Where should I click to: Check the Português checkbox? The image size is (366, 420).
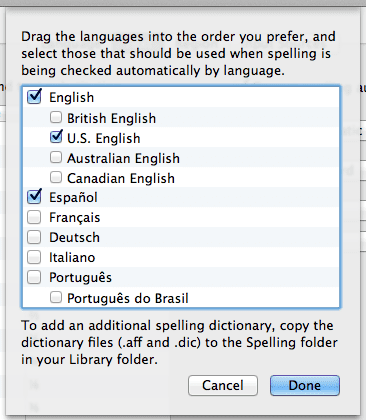[x=34, y=277]
